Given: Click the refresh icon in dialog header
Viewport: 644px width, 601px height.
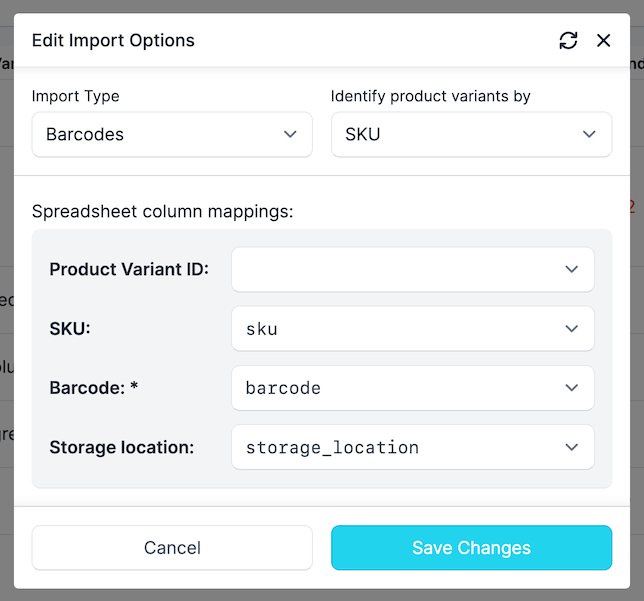Looking at the screenshot, I should click(x=568, y=40).
